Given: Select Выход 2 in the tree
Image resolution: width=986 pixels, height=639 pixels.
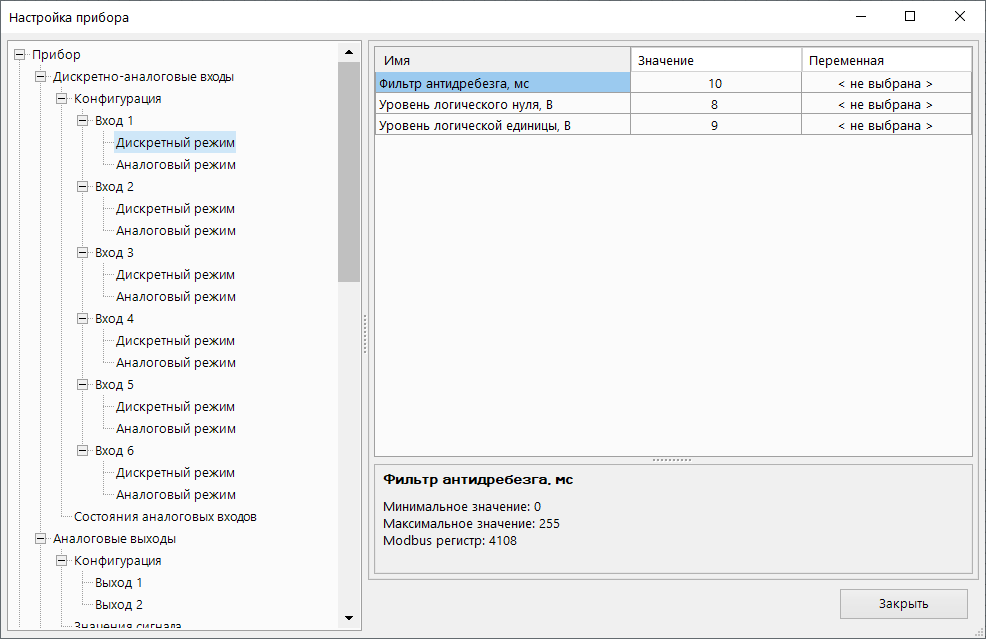Looking at the screenshot, I should click(118, 605).
